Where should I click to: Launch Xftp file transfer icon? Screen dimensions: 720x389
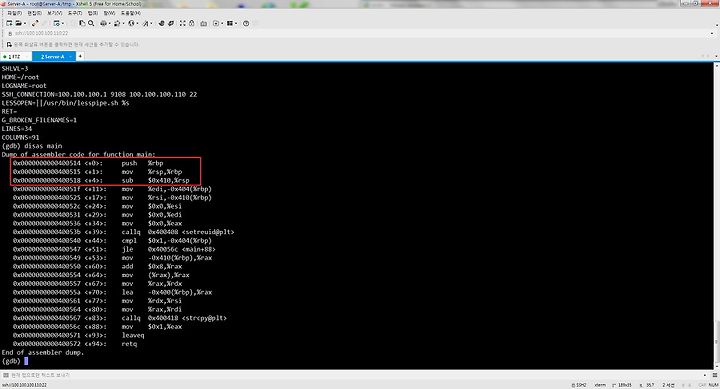[161, 23]
